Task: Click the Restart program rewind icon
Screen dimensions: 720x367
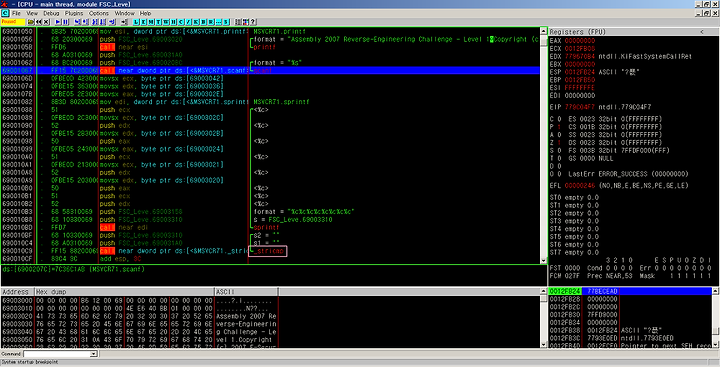Action: click(x=39, y=22)
